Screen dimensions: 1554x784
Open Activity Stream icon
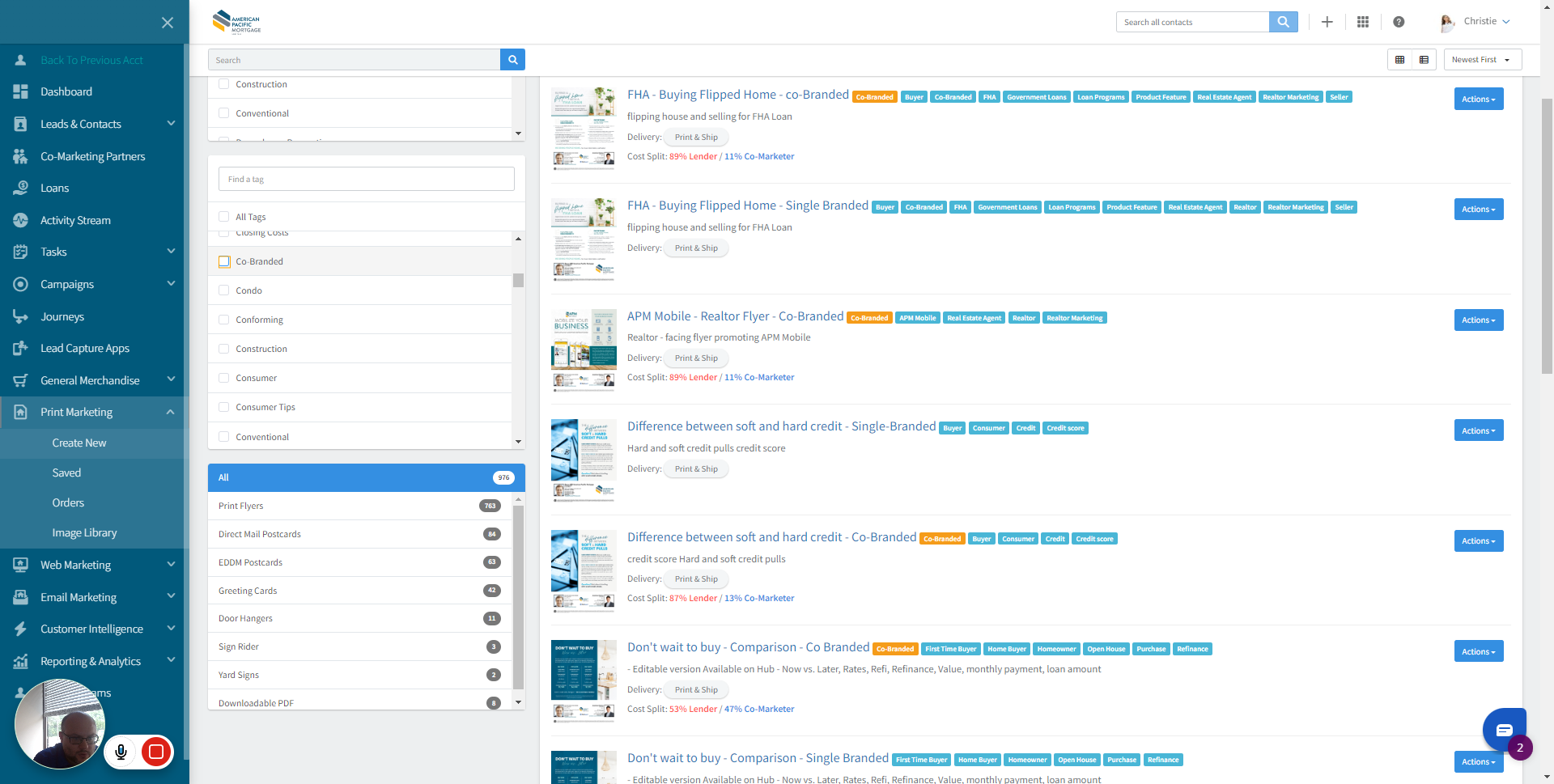pos(20,220)
